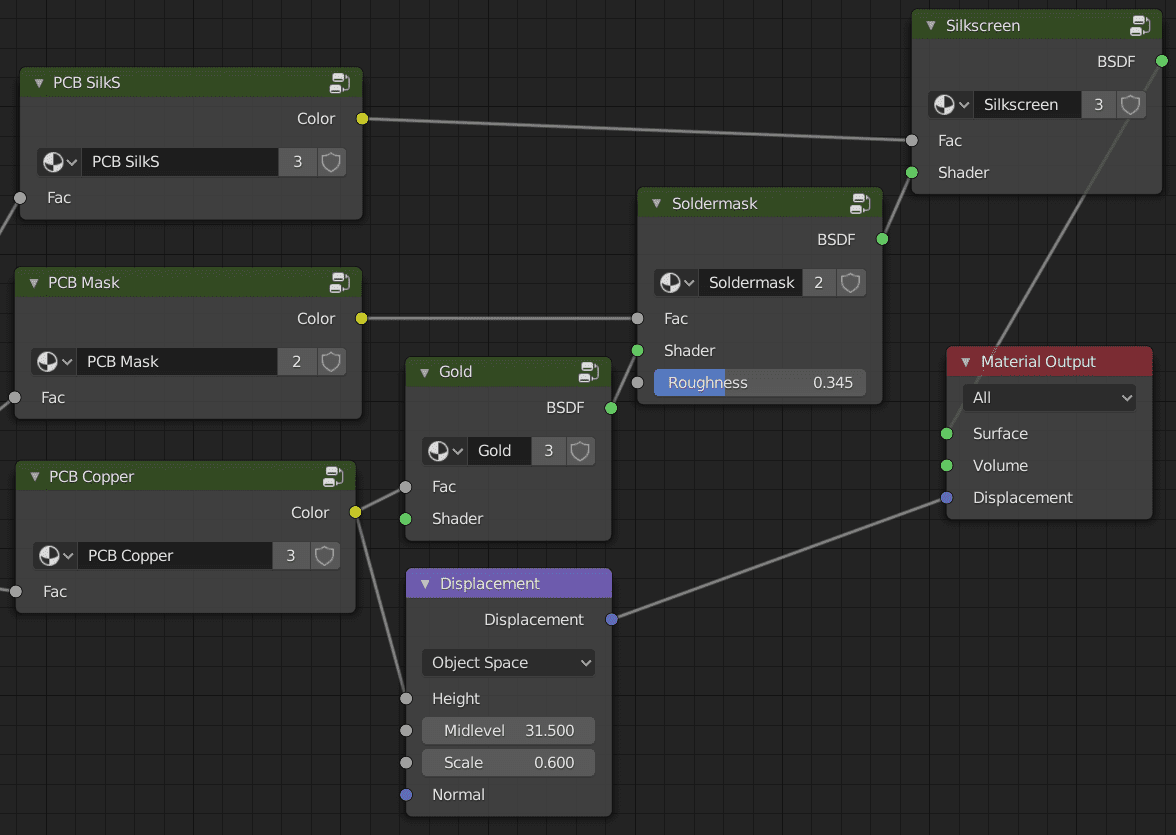Open node tree browser on Silkscreen node
This screenshot has width=1176, height=835.
950,104
